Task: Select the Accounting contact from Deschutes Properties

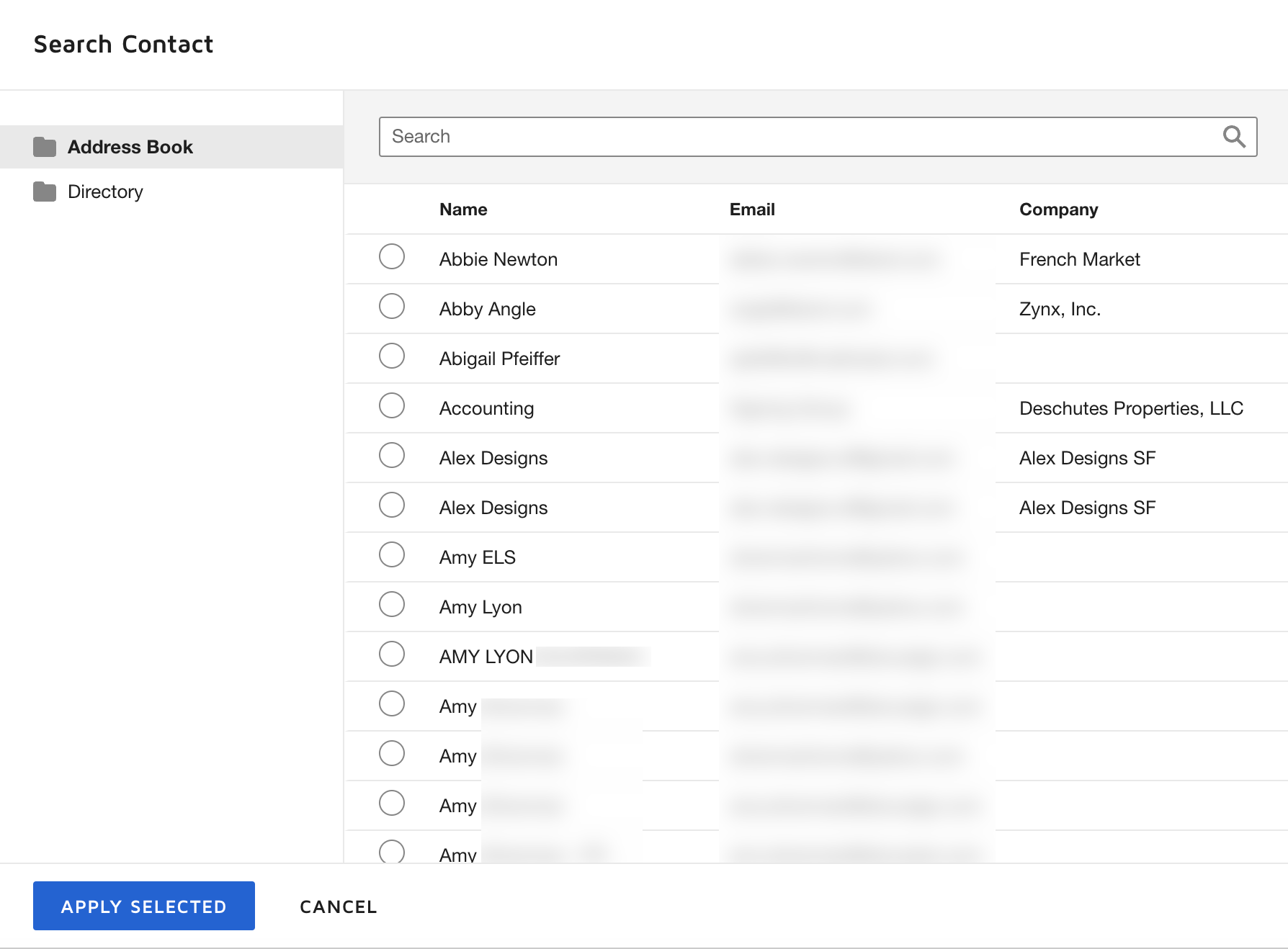Action: point(391,405)
